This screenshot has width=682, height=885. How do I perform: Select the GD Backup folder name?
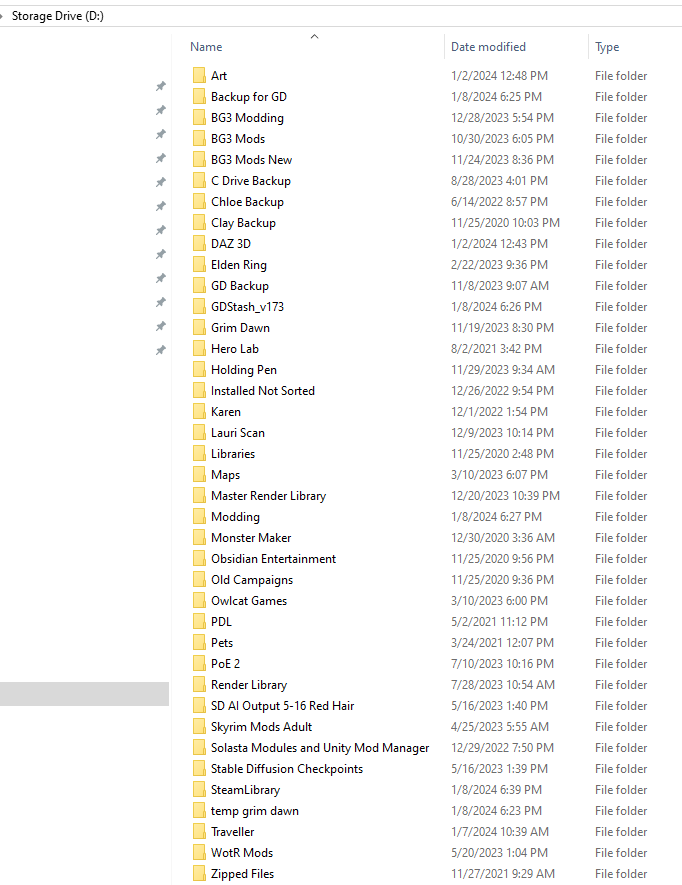tap(240, 286)
